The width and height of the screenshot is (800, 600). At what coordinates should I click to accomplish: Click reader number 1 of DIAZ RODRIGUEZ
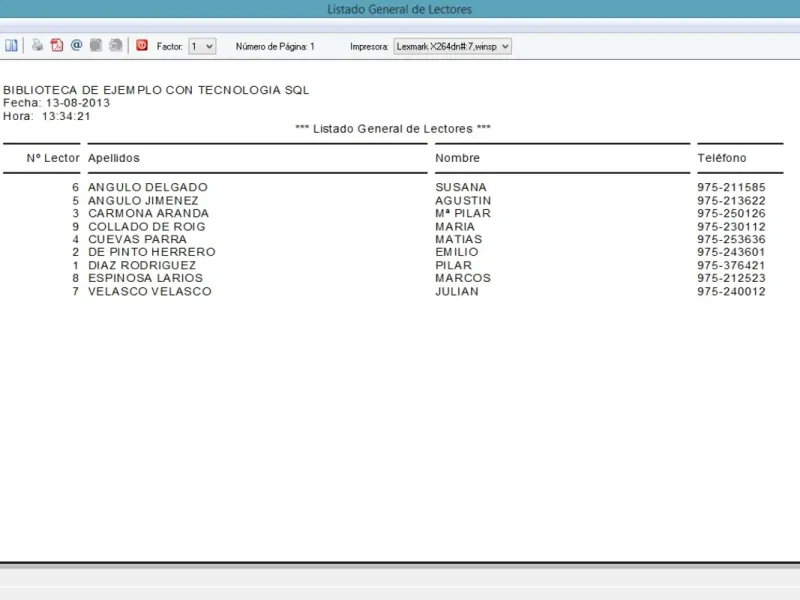[76, 265]
